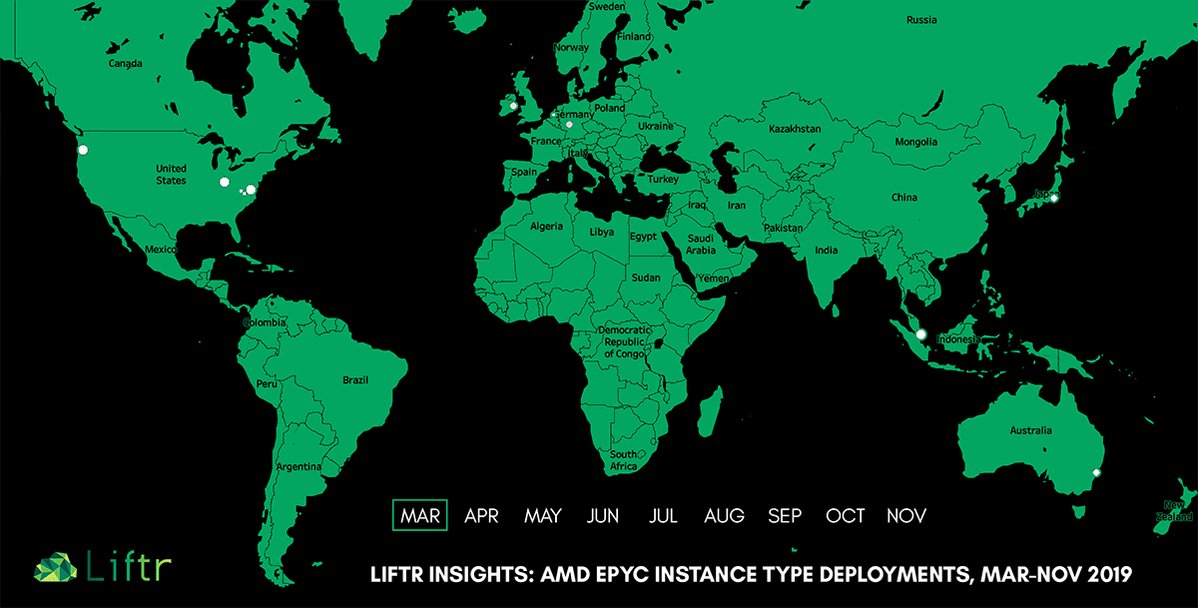
Task: Click the India label
Action: click(826, 250)
